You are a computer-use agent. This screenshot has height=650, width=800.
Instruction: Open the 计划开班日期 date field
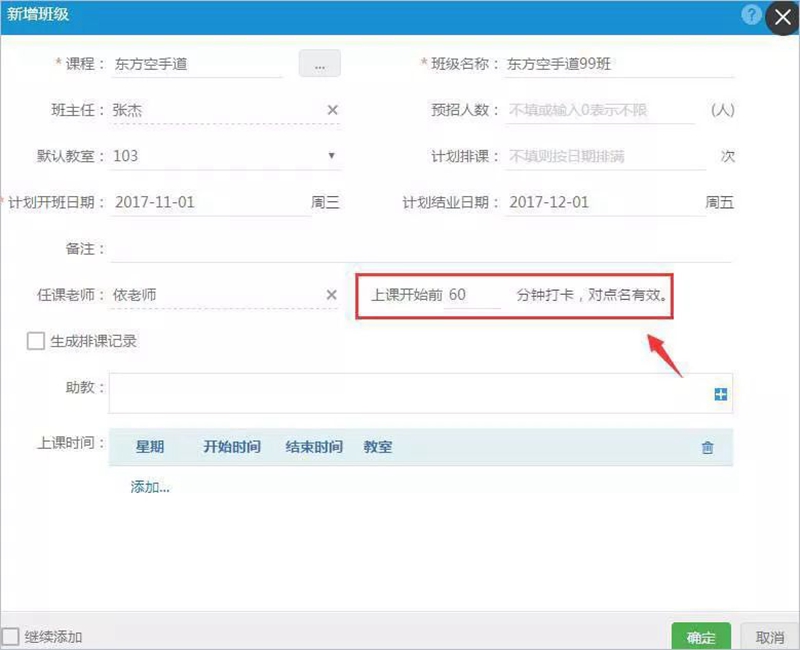210,202
